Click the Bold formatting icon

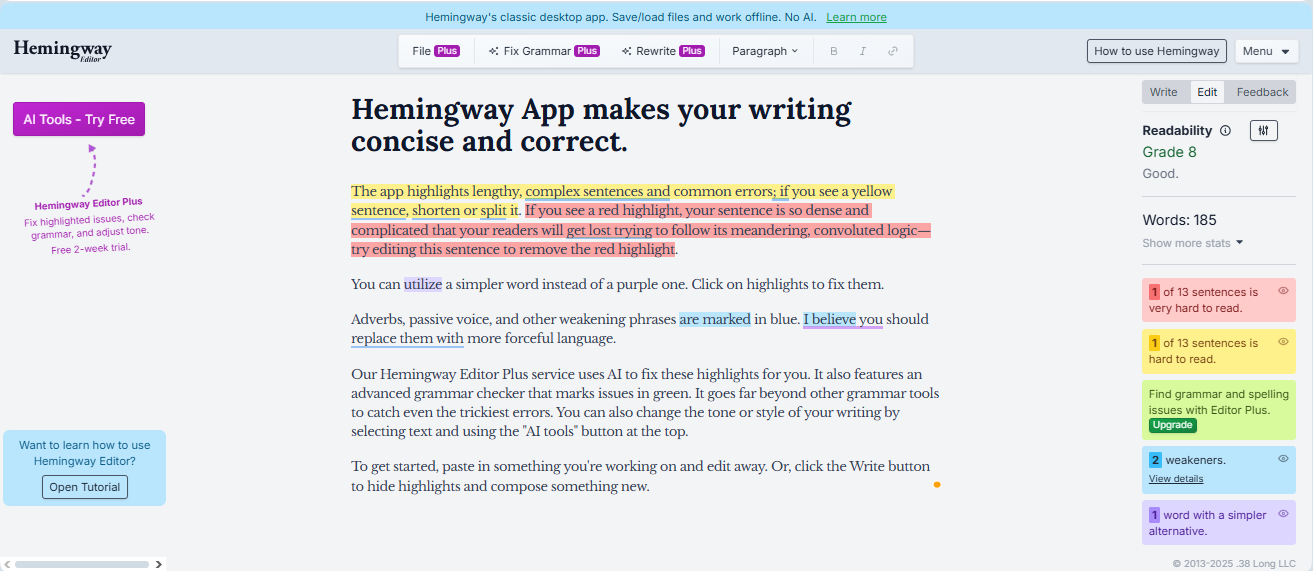(834, 51)
